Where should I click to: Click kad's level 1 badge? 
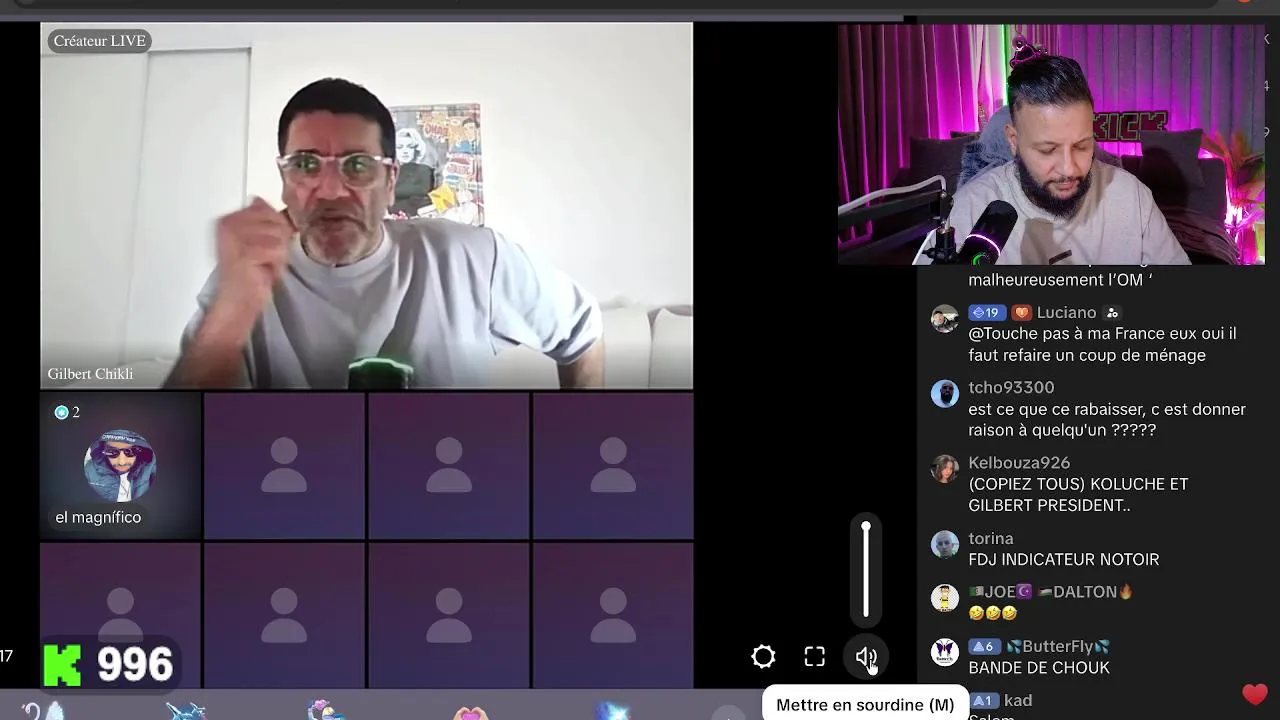[x=984, y=700]
